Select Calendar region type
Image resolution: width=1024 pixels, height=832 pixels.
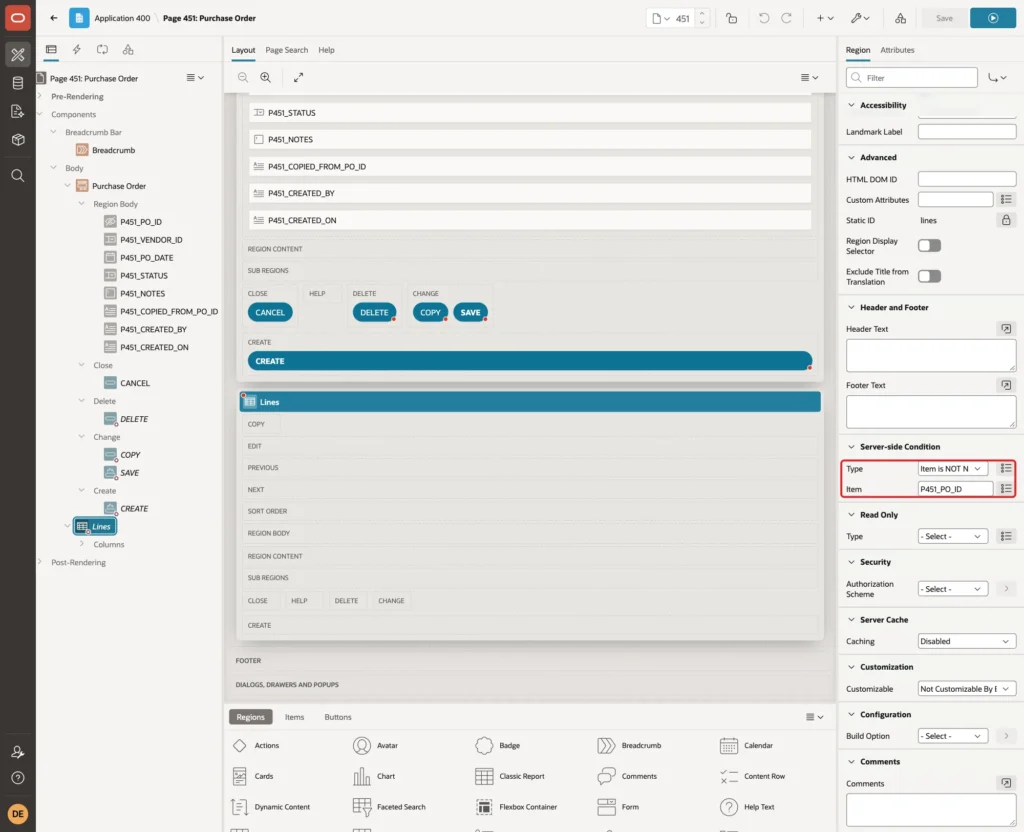click(746, 745)
